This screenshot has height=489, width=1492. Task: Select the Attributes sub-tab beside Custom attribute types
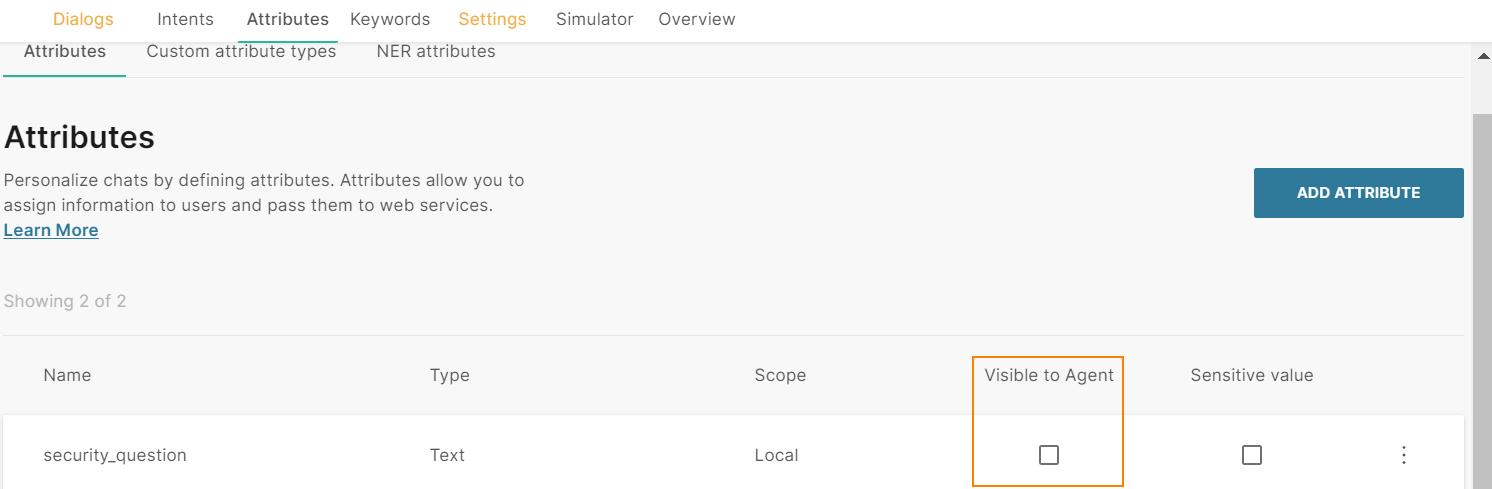pos(64,51)
